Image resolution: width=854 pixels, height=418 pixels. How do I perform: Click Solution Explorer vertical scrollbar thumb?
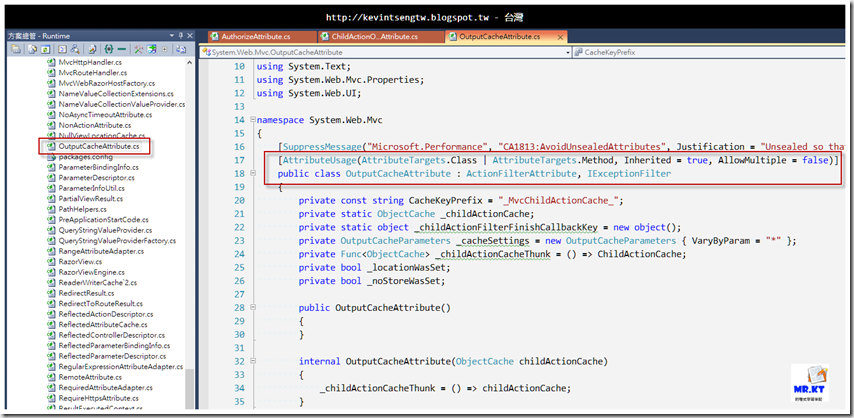[x=190, y=389]
